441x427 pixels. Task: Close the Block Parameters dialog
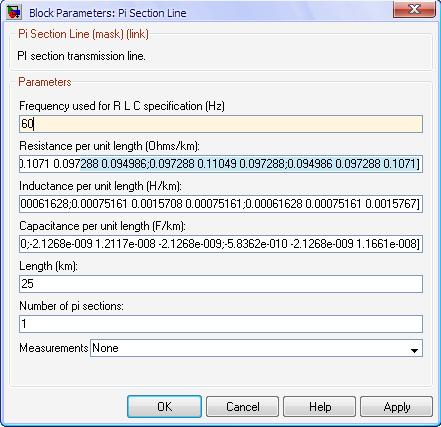[x=414, y=9]
